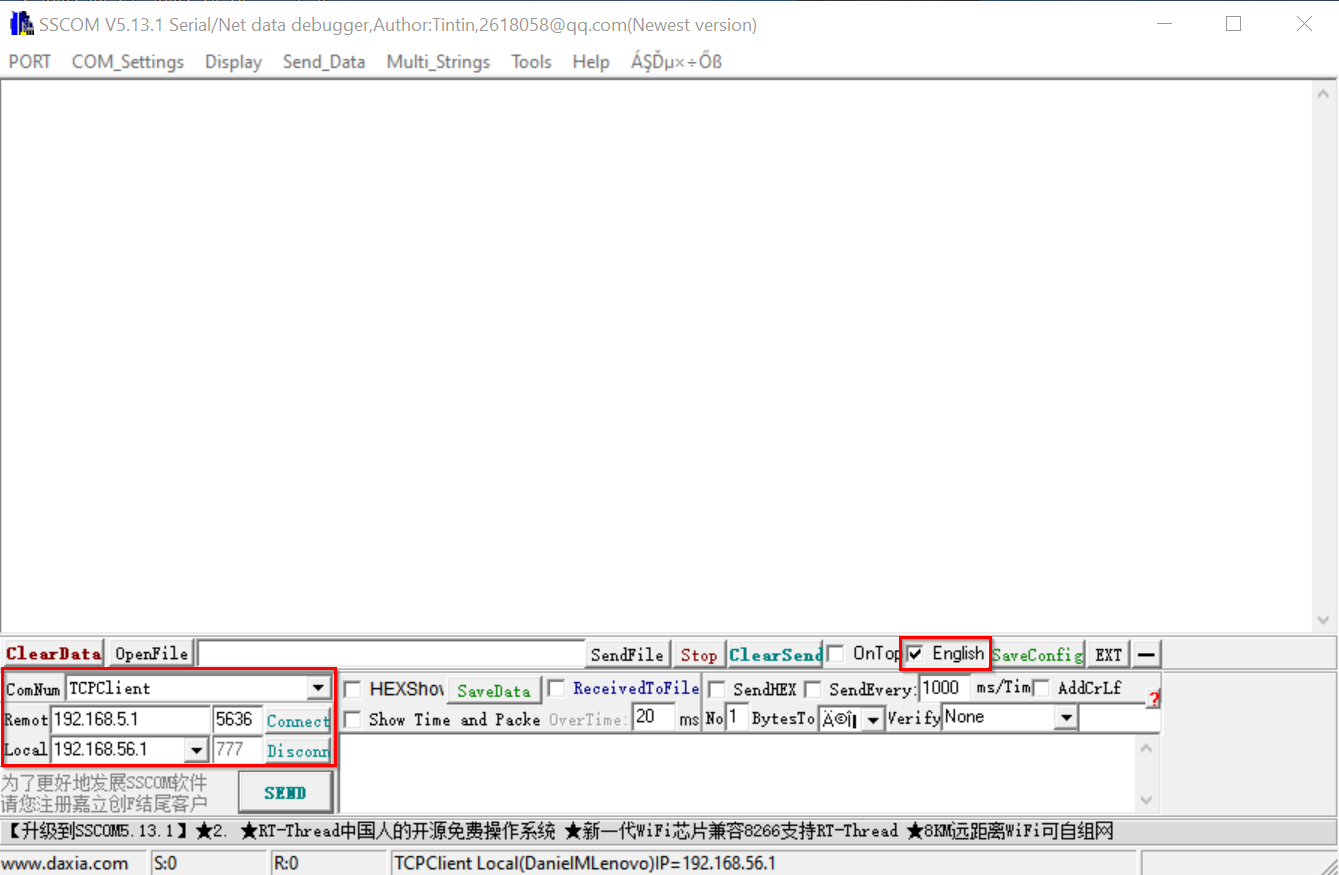Toggle the OnTop checkbox

click(x=836, y=654)
